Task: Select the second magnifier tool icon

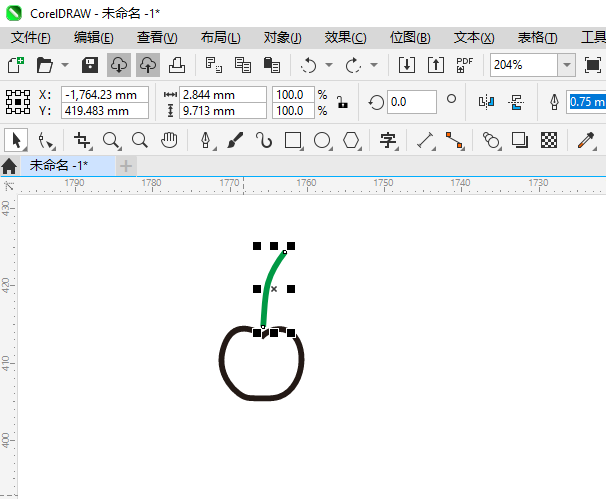Action: point(140,140)
